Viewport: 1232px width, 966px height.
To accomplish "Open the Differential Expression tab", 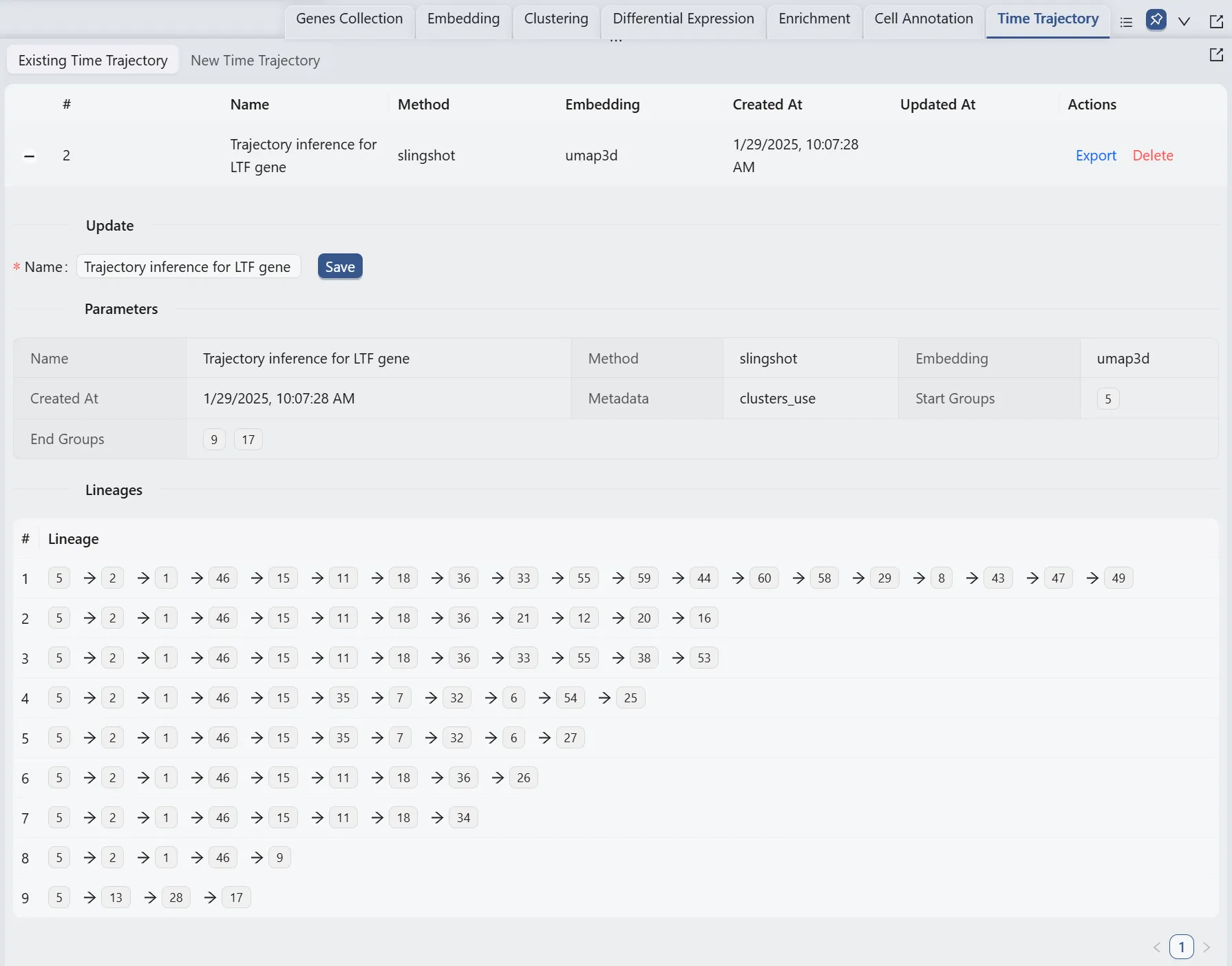I will pos(683,19).
